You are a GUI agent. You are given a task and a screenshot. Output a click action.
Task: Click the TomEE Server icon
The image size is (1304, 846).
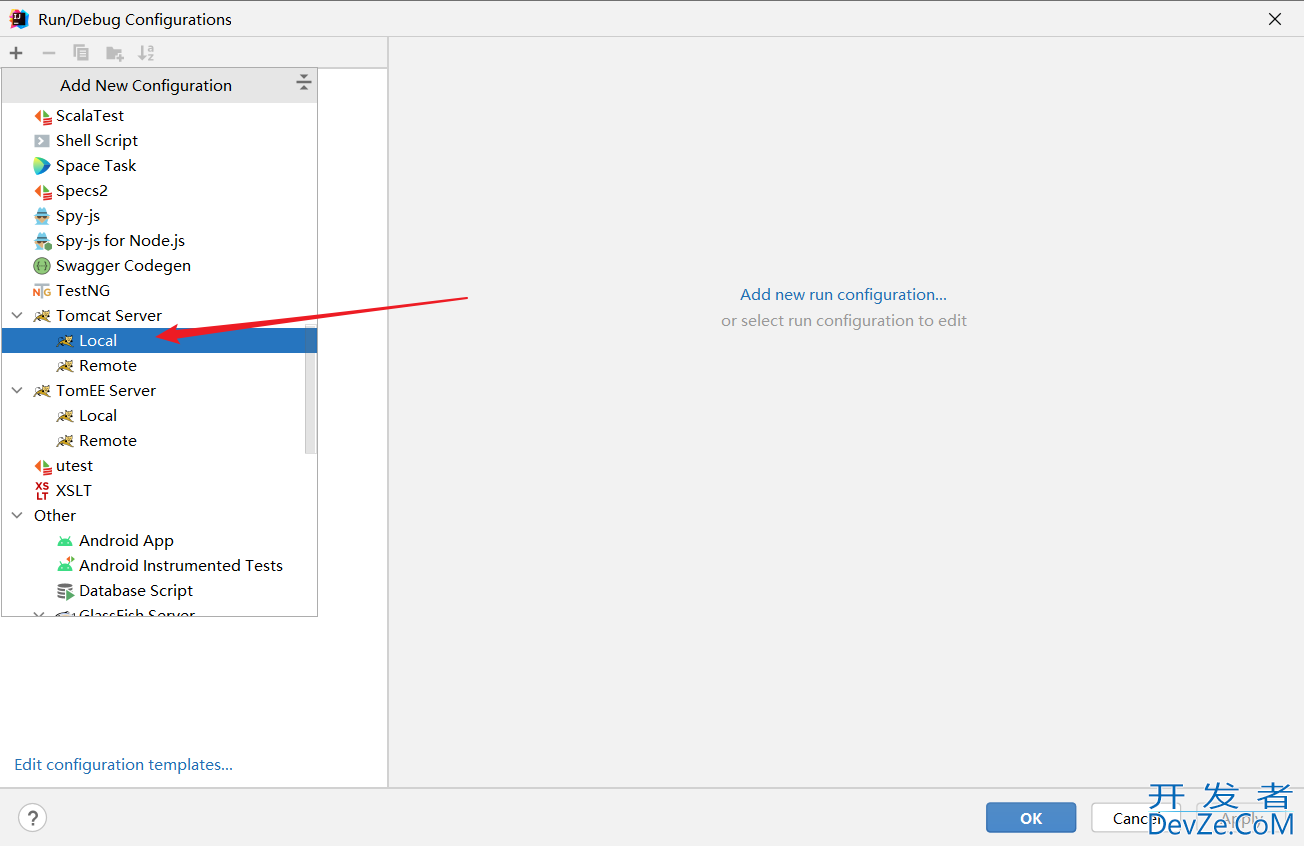[x=42, y=391]
